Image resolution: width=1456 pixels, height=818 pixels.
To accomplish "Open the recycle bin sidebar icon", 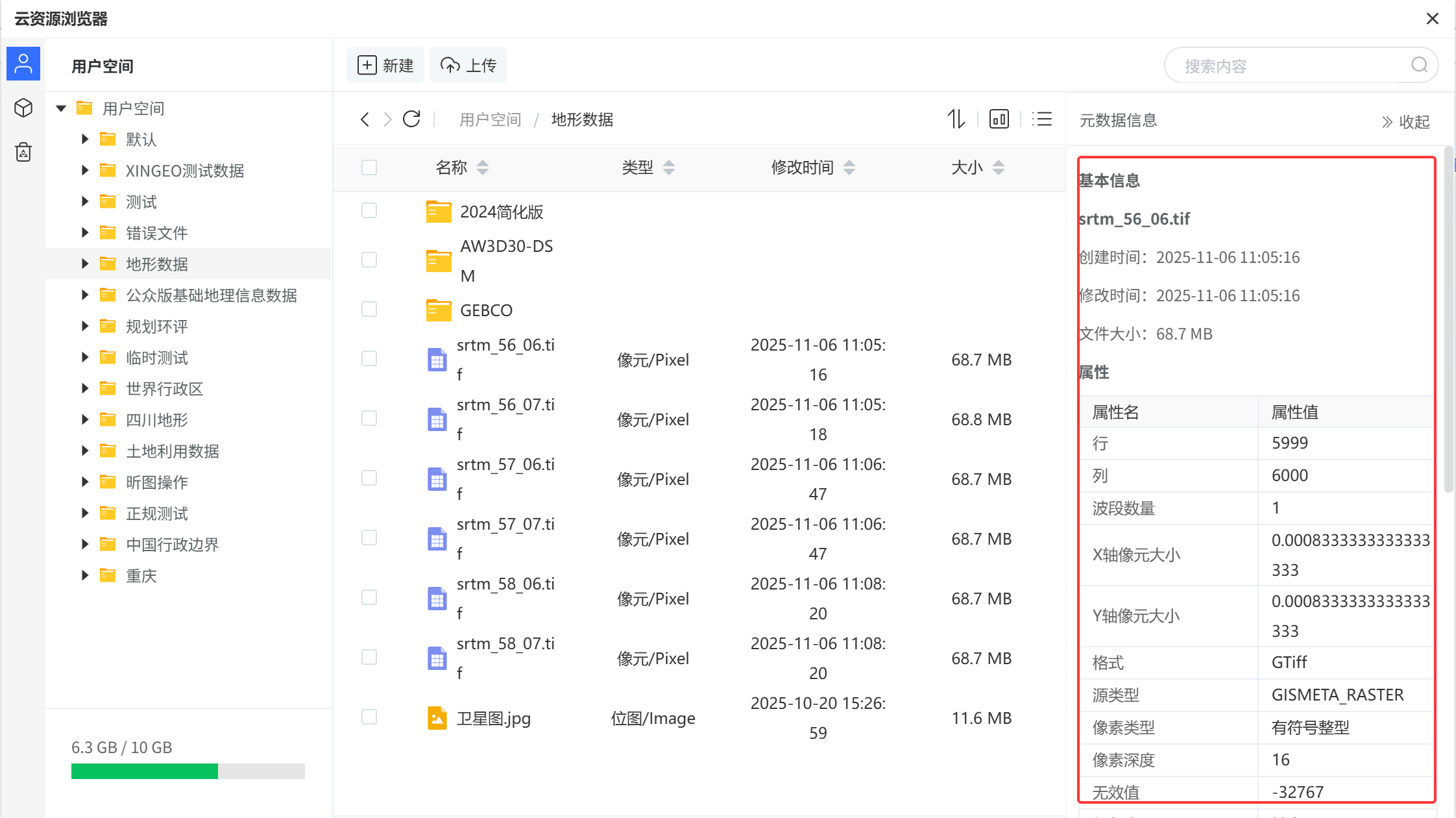I will [x=23, y=152].
